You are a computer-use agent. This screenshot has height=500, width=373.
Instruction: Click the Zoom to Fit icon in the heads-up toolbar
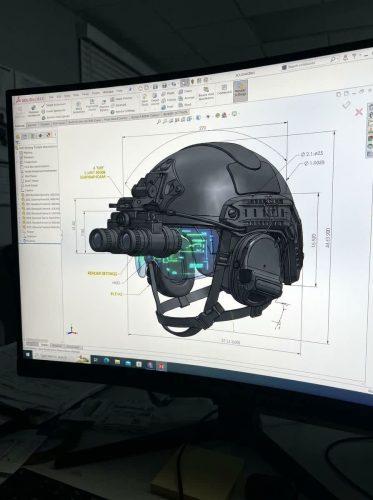(x=159, y=122)
